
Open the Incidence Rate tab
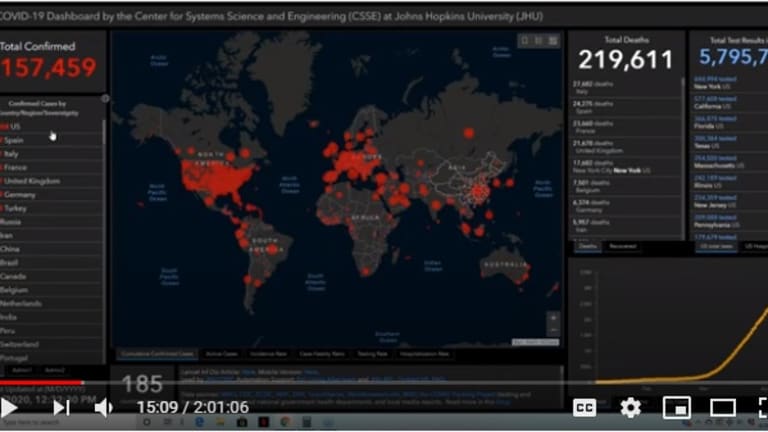(x=268, y=354)
